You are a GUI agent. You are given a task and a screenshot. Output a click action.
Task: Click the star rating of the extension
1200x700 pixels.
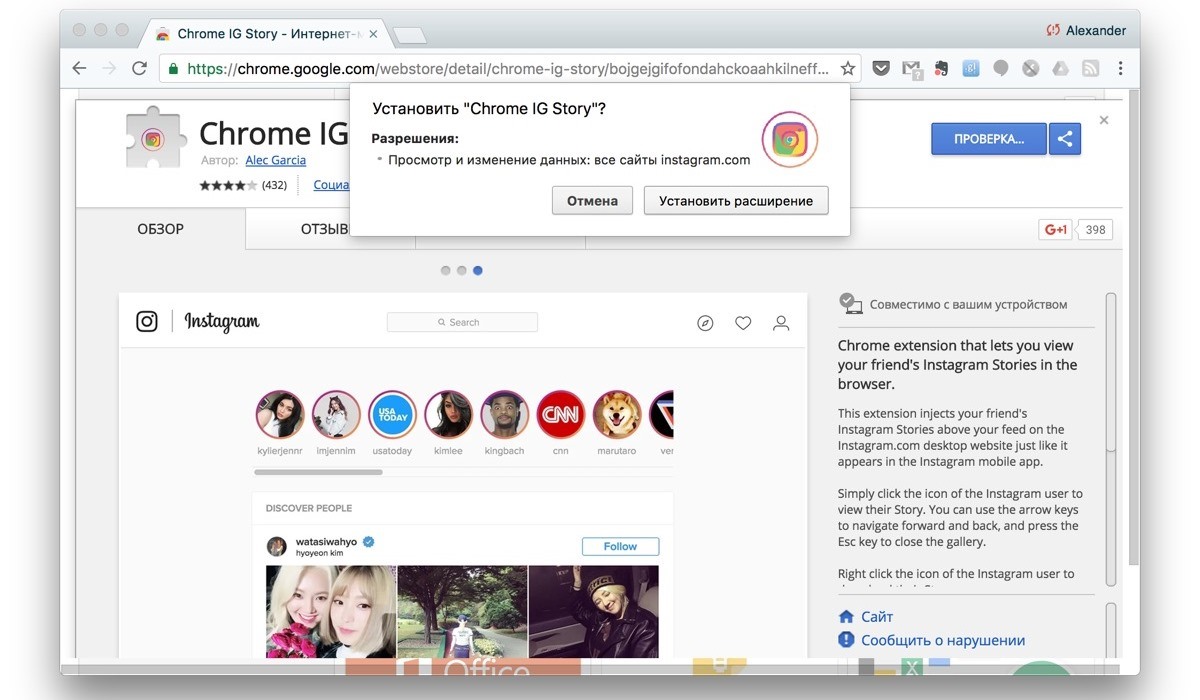(228, 185)
